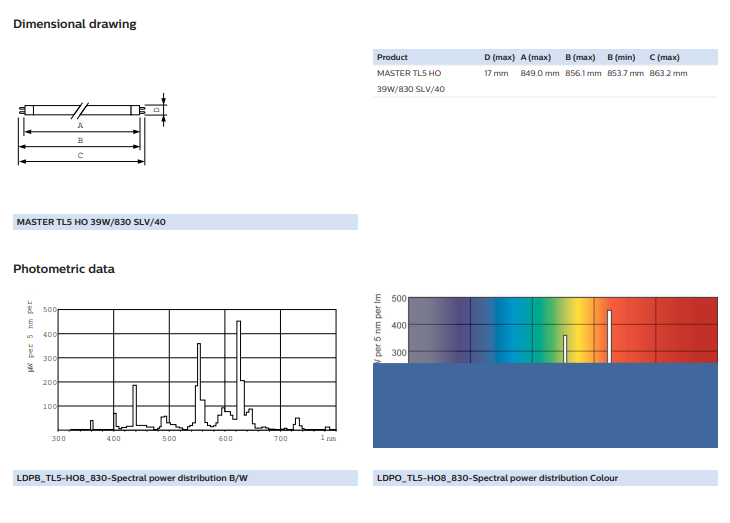Click the 'C (max)' column header
Viewport: 730px width, 523px height.
click(664, 57)
